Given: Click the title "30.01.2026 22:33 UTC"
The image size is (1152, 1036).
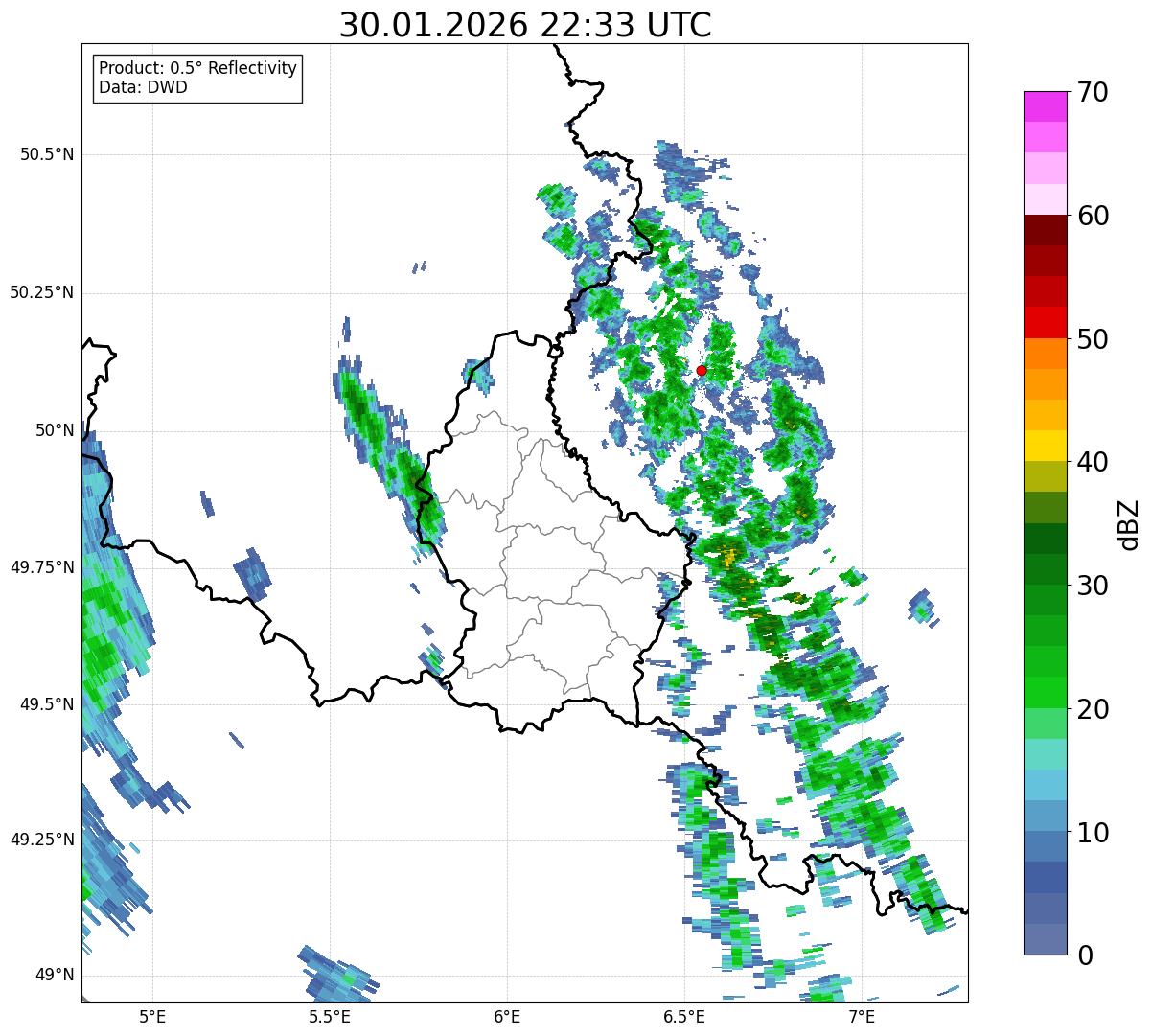Looking at the screenshot, I should (x=525, y=26).
